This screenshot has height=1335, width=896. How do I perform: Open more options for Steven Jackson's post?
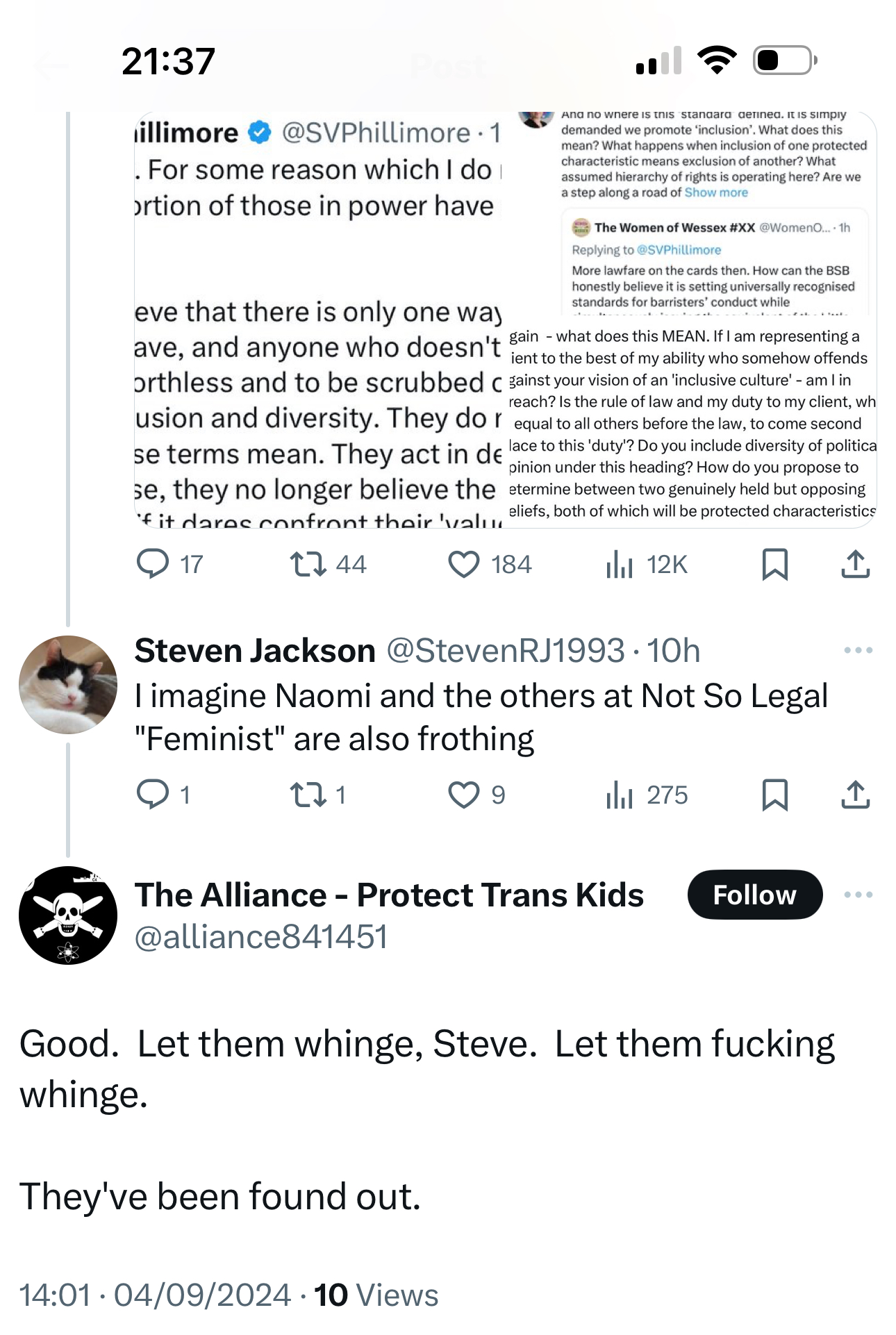[858, 651]
